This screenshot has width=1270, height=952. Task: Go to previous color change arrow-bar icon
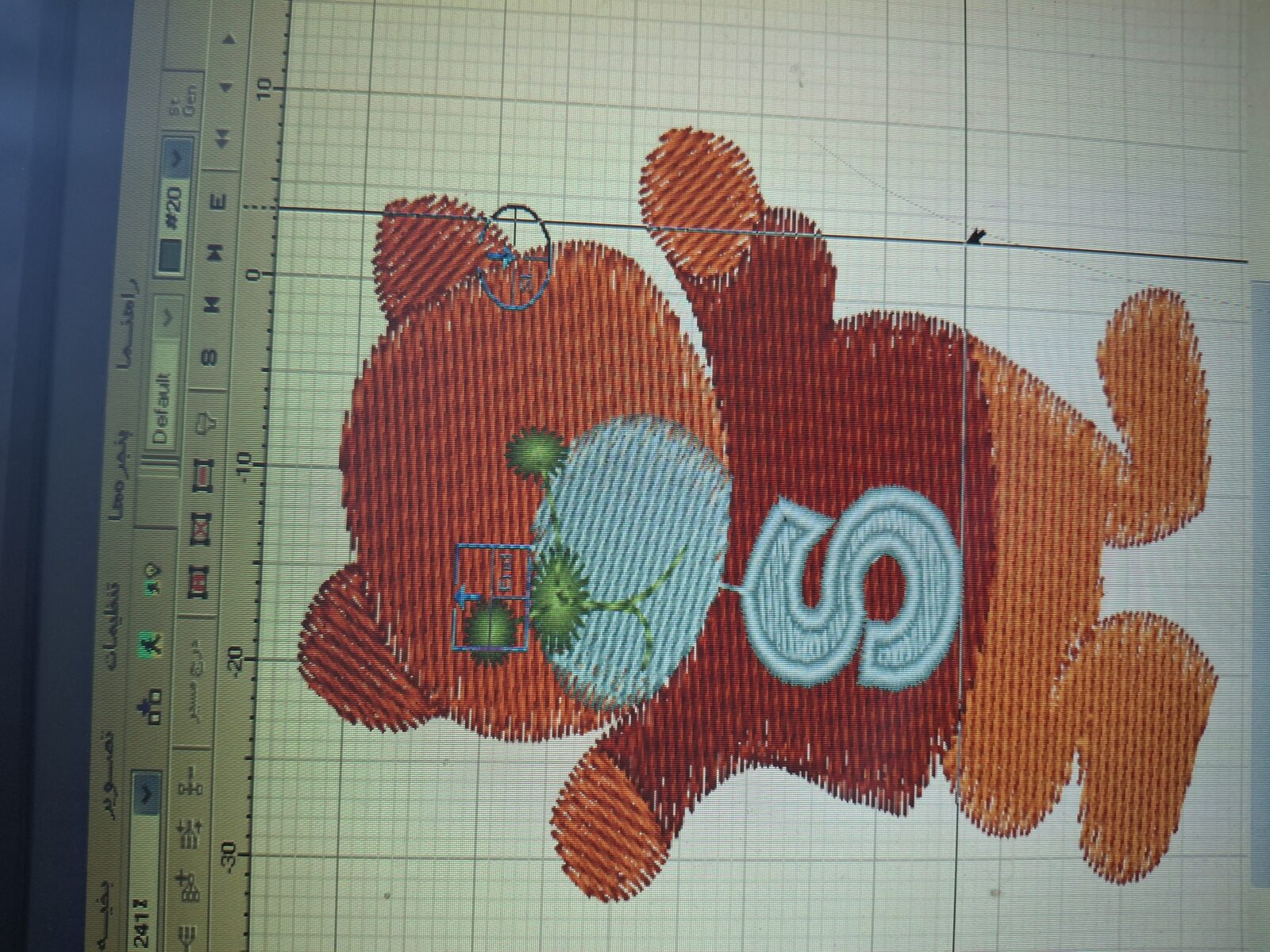click(x=213, y=303)
